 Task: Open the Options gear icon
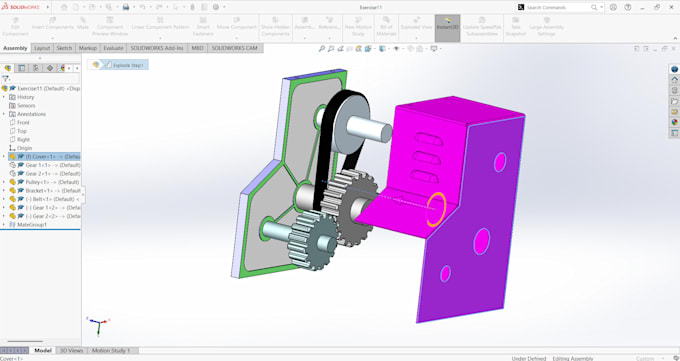point(216,7)
